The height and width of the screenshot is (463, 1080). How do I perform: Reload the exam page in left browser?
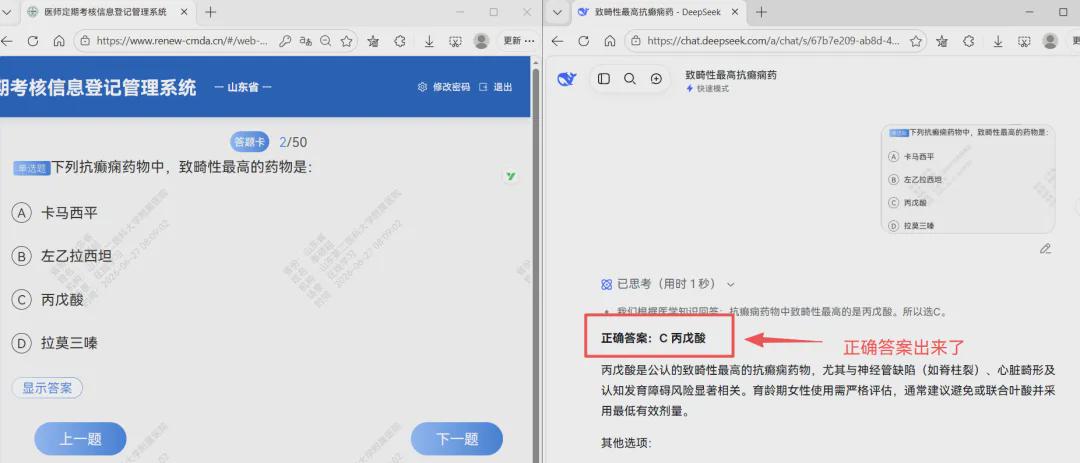tap(32, 41)
